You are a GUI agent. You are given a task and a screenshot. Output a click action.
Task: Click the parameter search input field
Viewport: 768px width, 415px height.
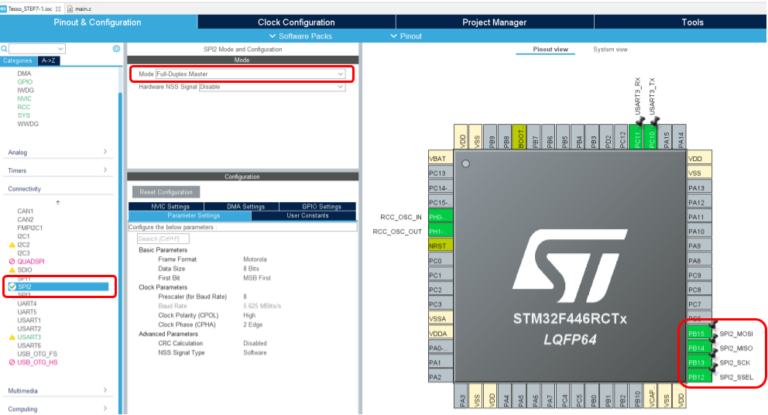(162, 238)
